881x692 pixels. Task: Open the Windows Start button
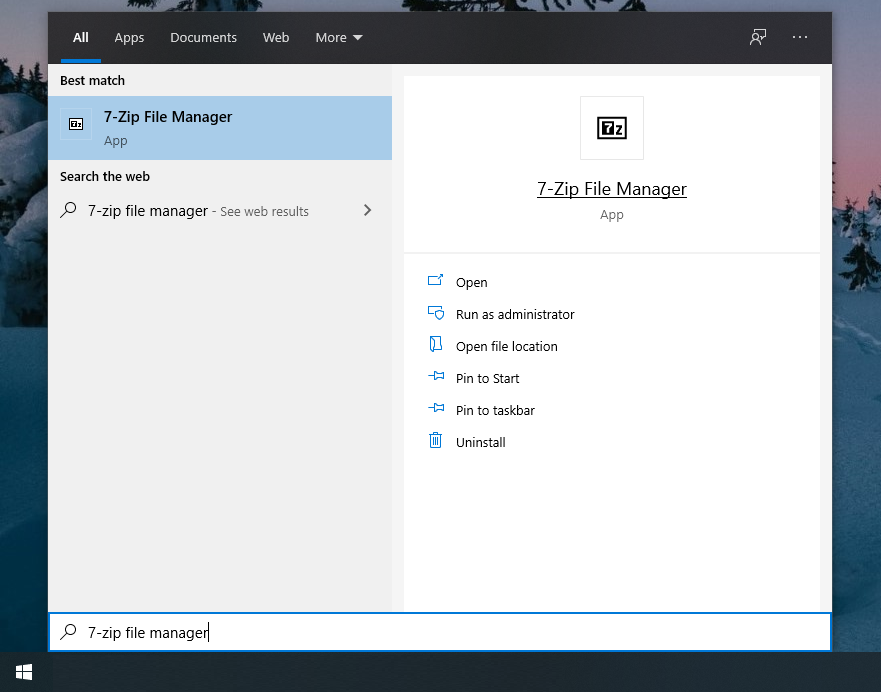tap(23, 671)
